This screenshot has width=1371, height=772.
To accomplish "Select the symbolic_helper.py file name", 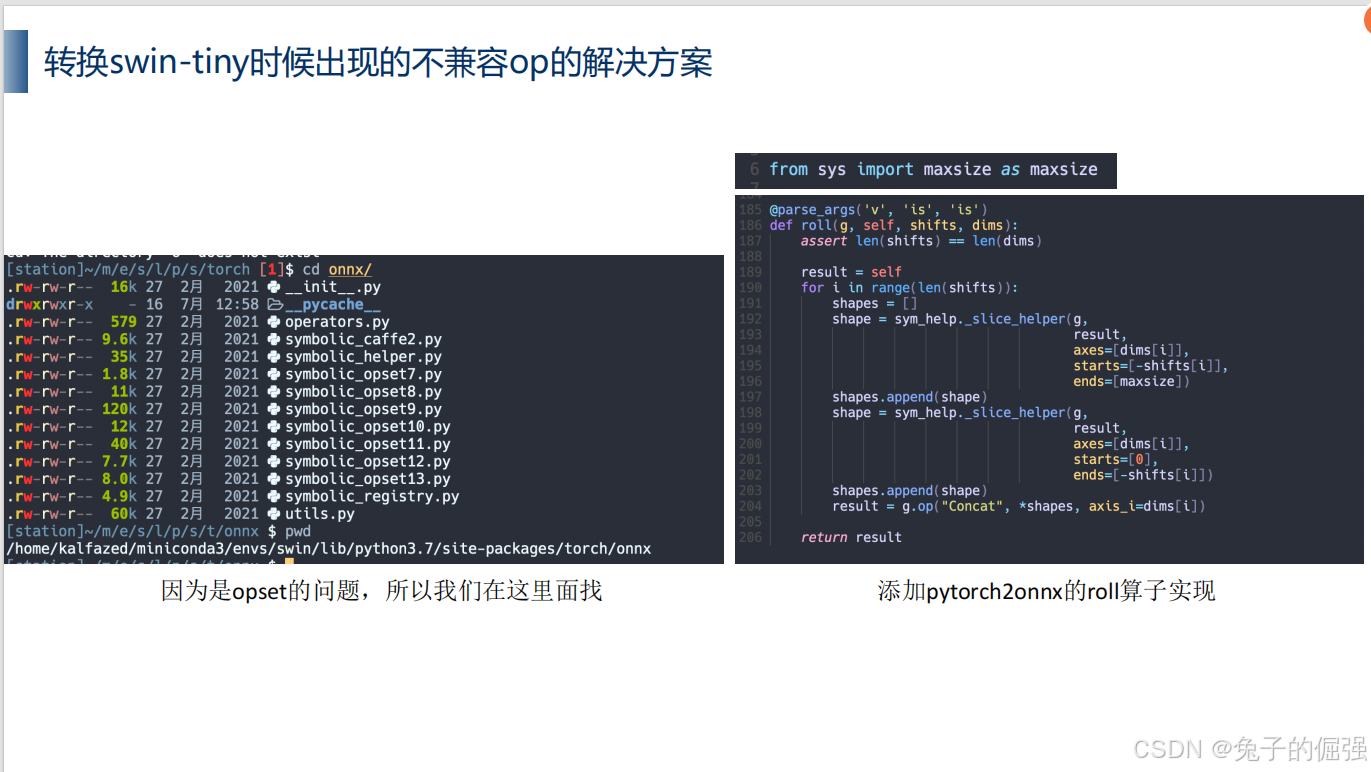I will [363, 357].
